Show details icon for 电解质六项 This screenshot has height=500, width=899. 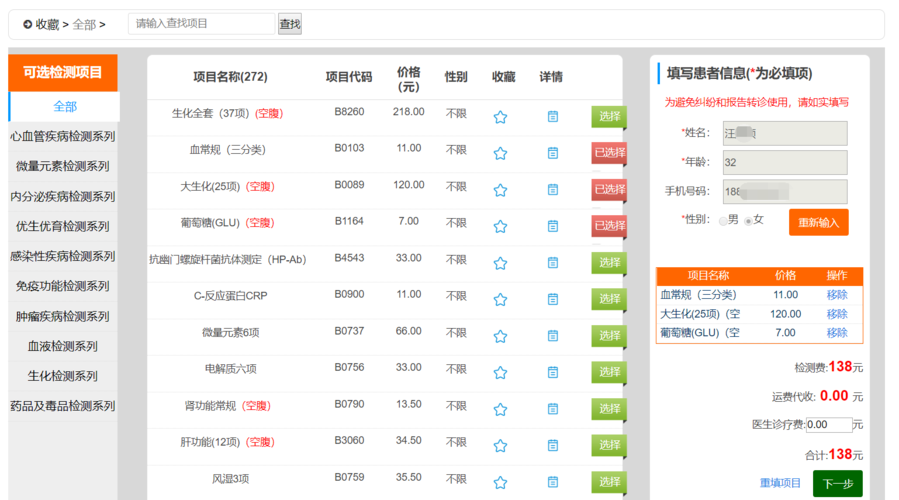553,372
